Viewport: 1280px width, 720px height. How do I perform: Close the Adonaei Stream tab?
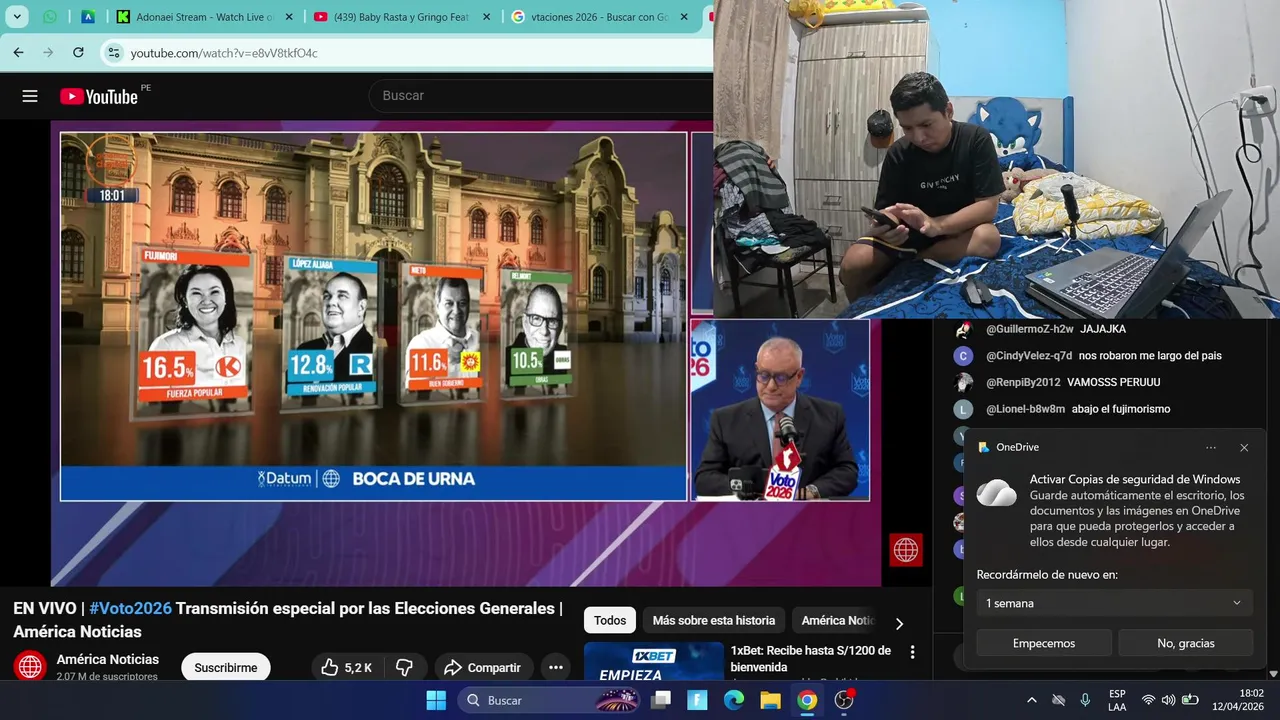pyautogui.click(x=288, y=17)
